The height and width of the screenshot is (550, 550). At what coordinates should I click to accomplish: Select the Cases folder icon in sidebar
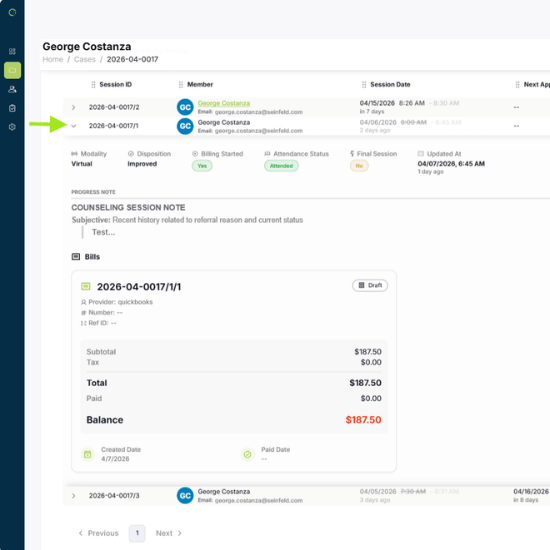click(12, 70)
